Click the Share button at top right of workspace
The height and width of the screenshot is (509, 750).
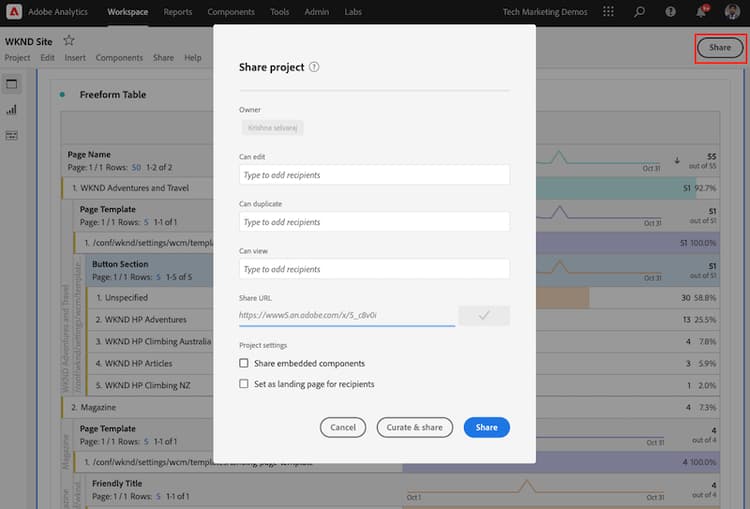coord(720,47)
